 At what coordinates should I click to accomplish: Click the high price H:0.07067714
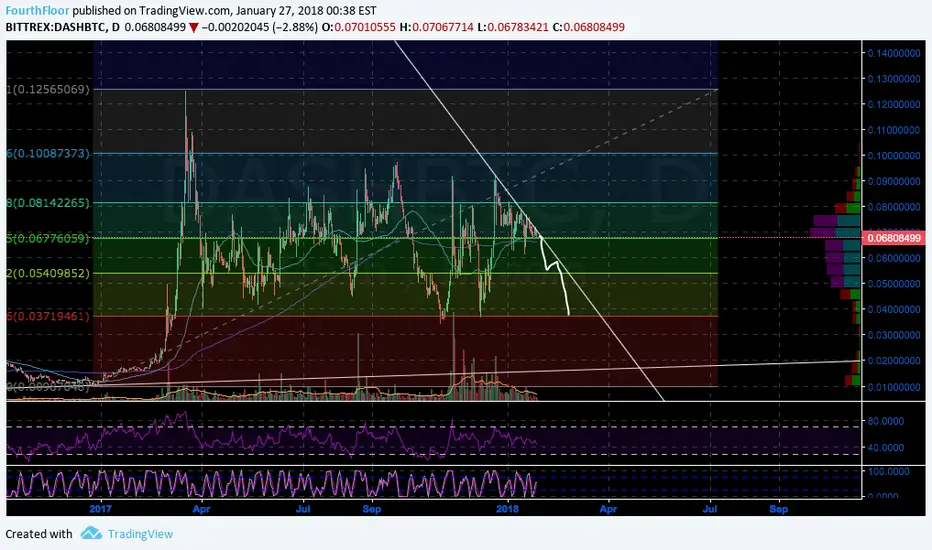[436, 27]
